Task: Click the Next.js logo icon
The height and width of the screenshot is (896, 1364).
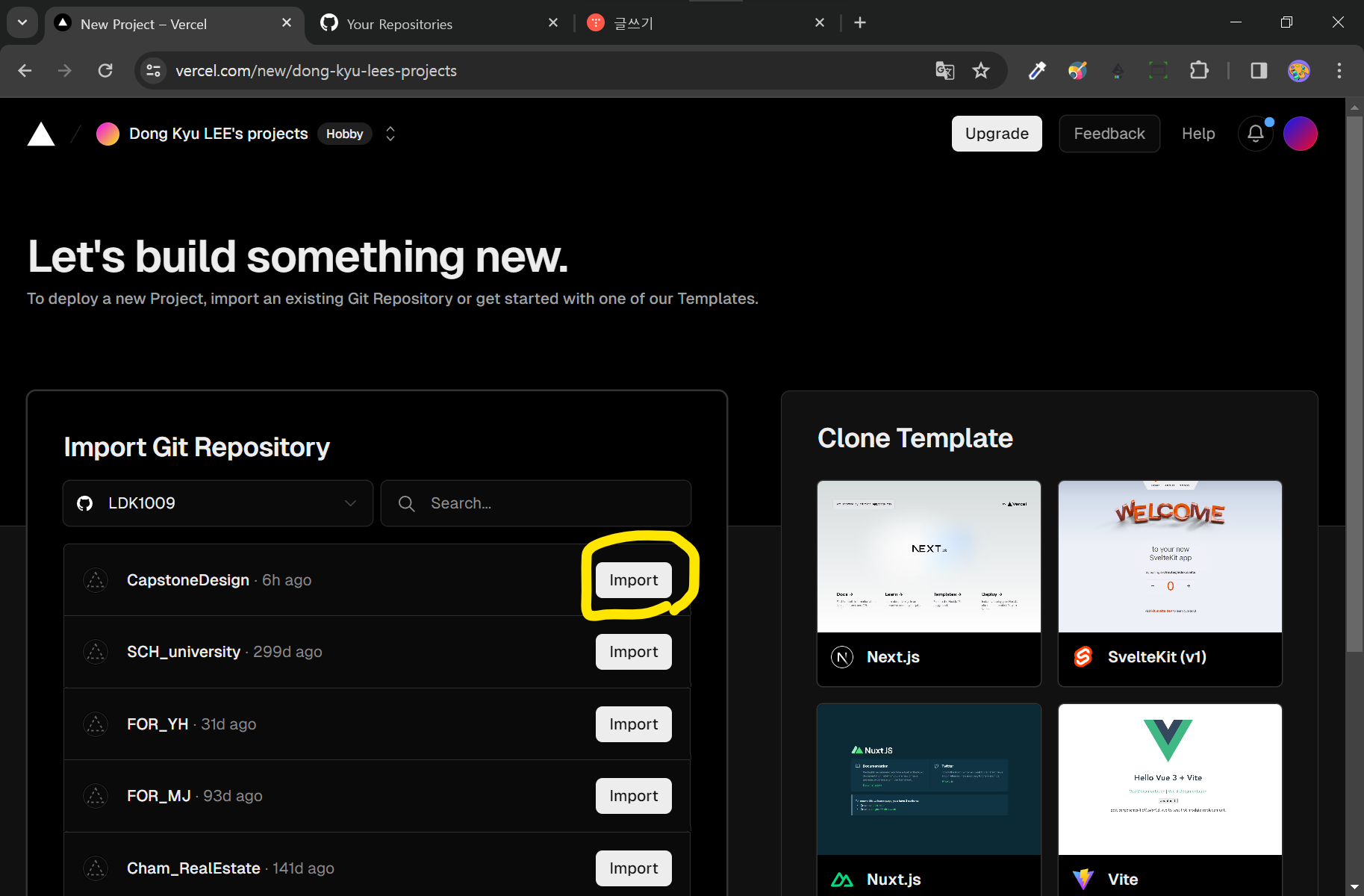Action: 842,657
